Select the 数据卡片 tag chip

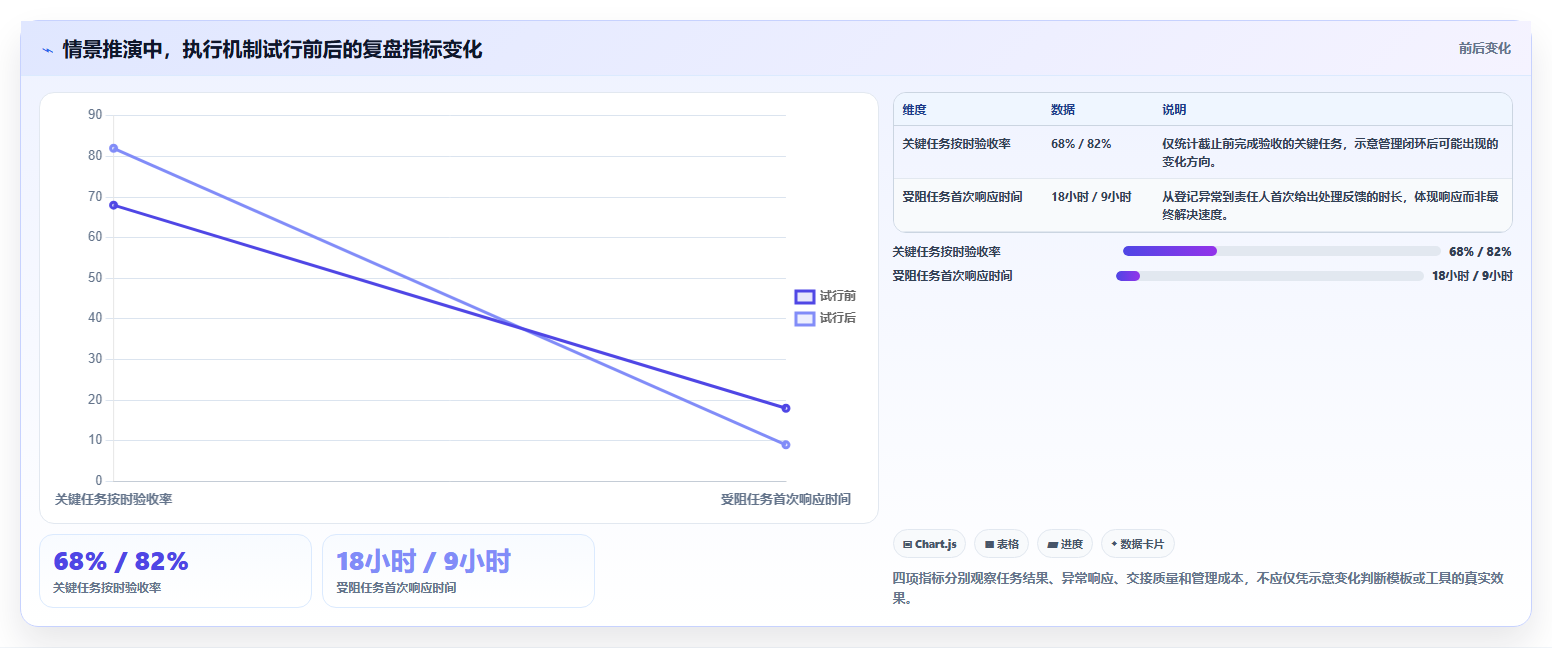coord(1138,544)
